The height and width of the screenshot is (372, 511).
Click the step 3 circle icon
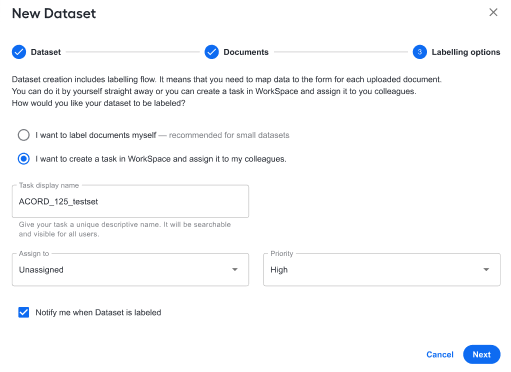click(420, 52)
